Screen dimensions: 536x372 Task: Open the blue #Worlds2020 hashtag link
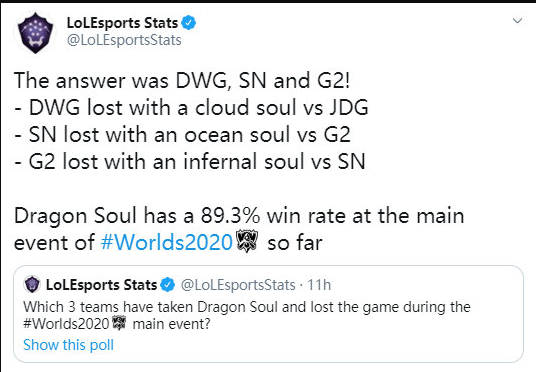point(166,243)
